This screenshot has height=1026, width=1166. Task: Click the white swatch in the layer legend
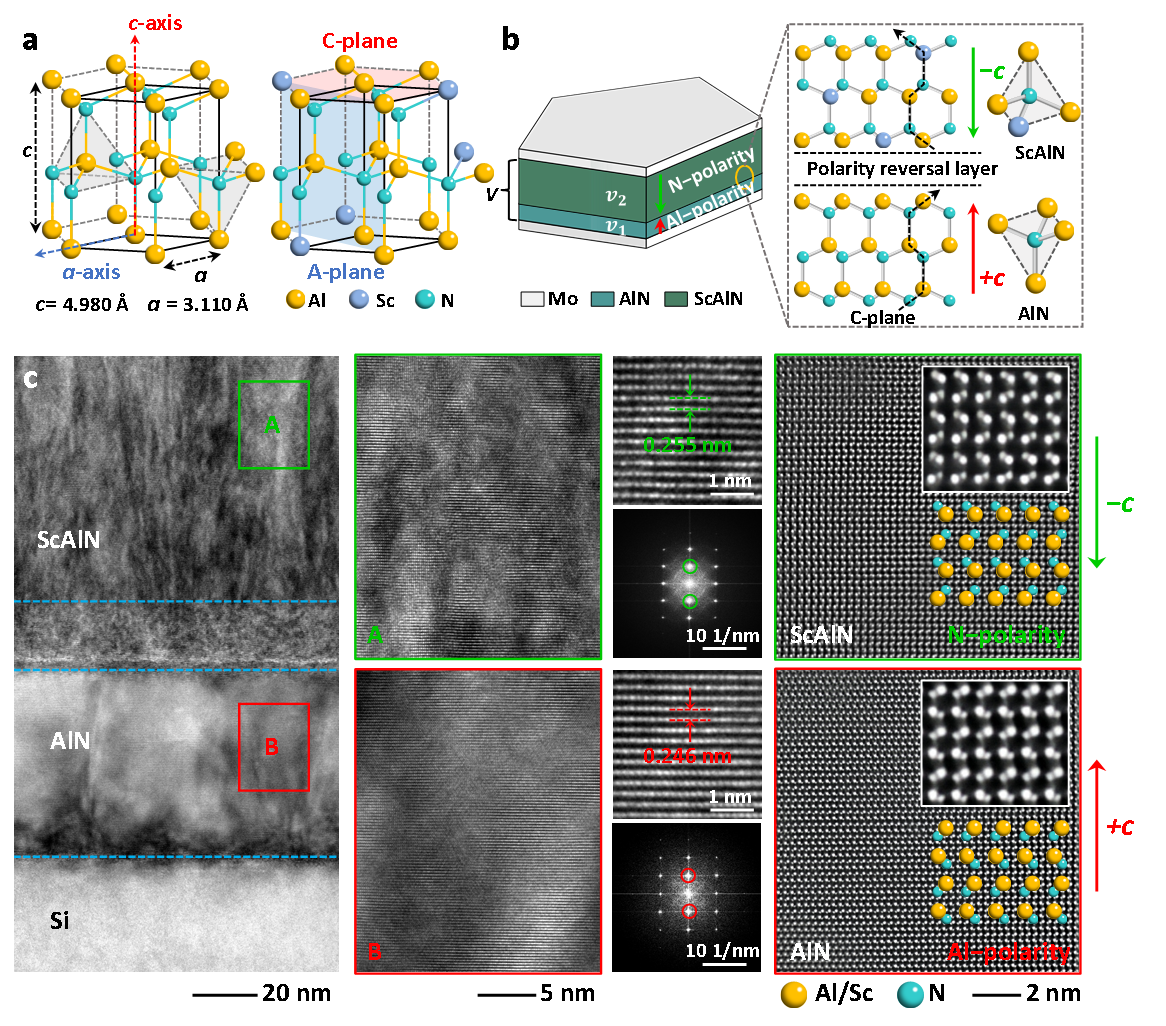pos(532,299)
